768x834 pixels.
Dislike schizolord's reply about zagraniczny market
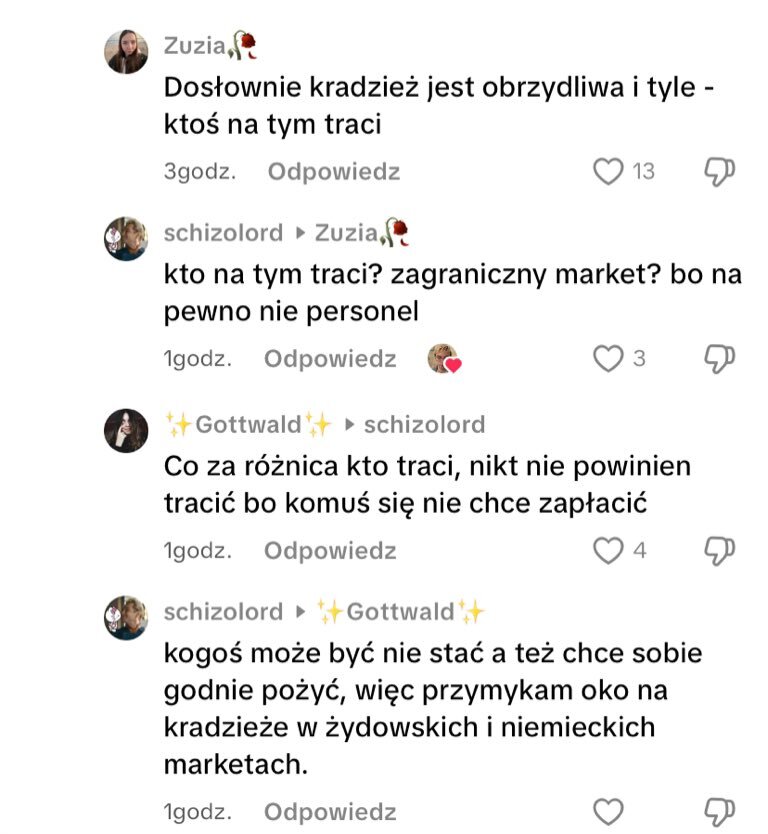point(720,358)
